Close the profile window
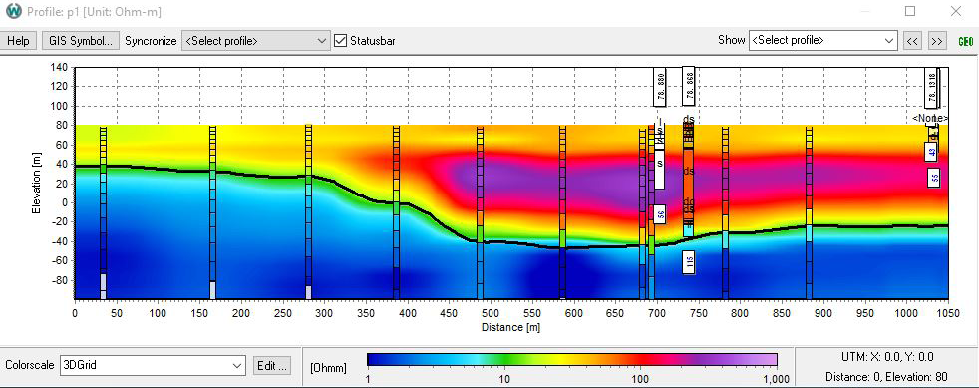Viewport: 979px width, 388px height. (x=955, y=11)
